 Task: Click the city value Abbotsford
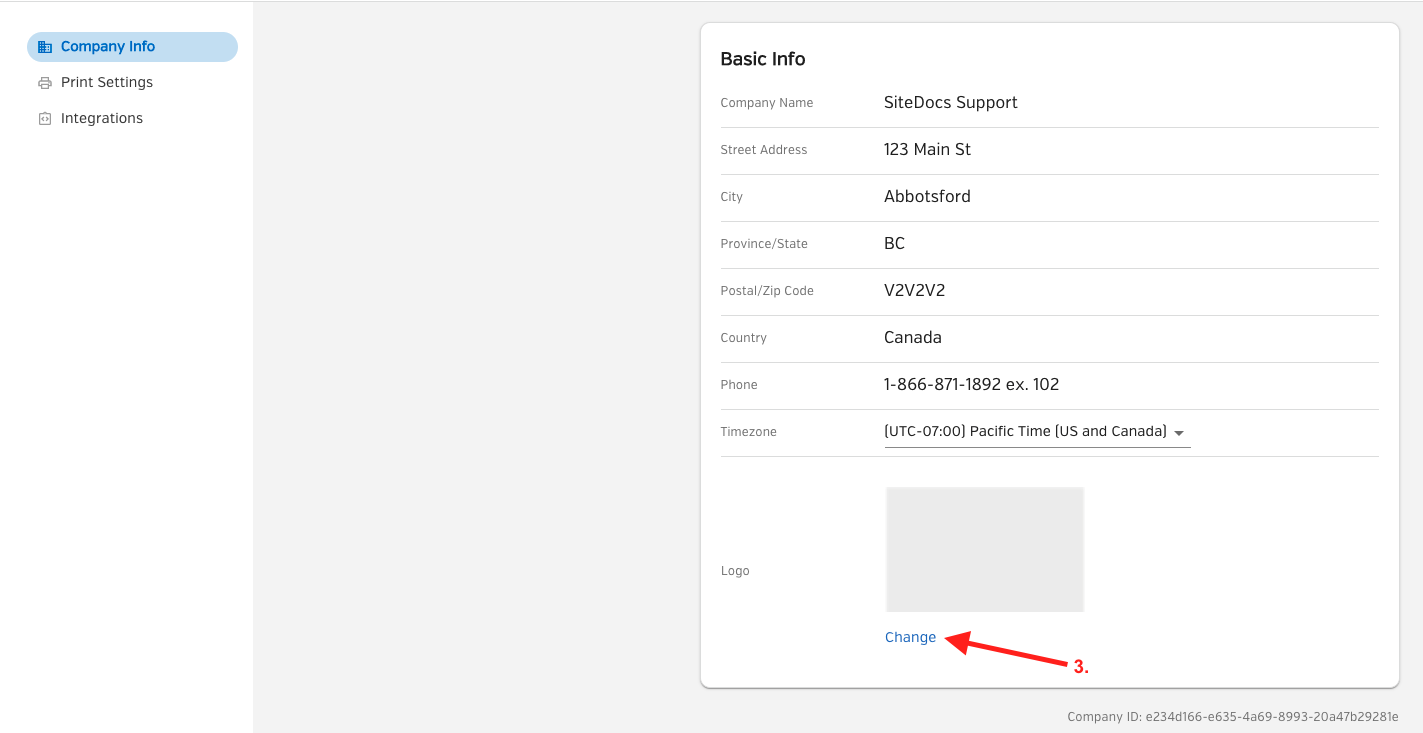click(927, 197)
